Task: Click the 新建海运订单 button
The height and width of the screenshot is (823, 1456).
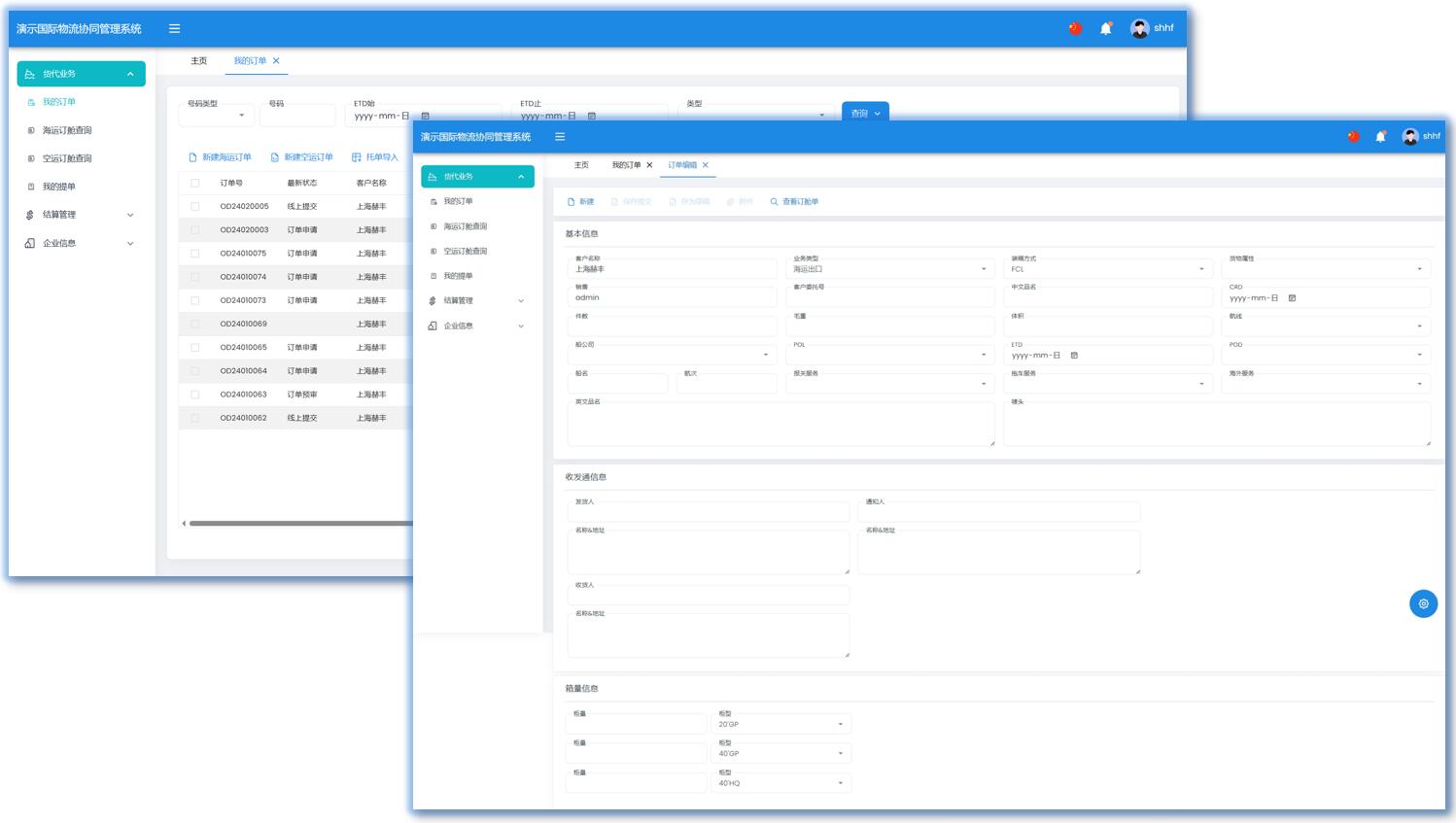Action: [x=221, y=157]
